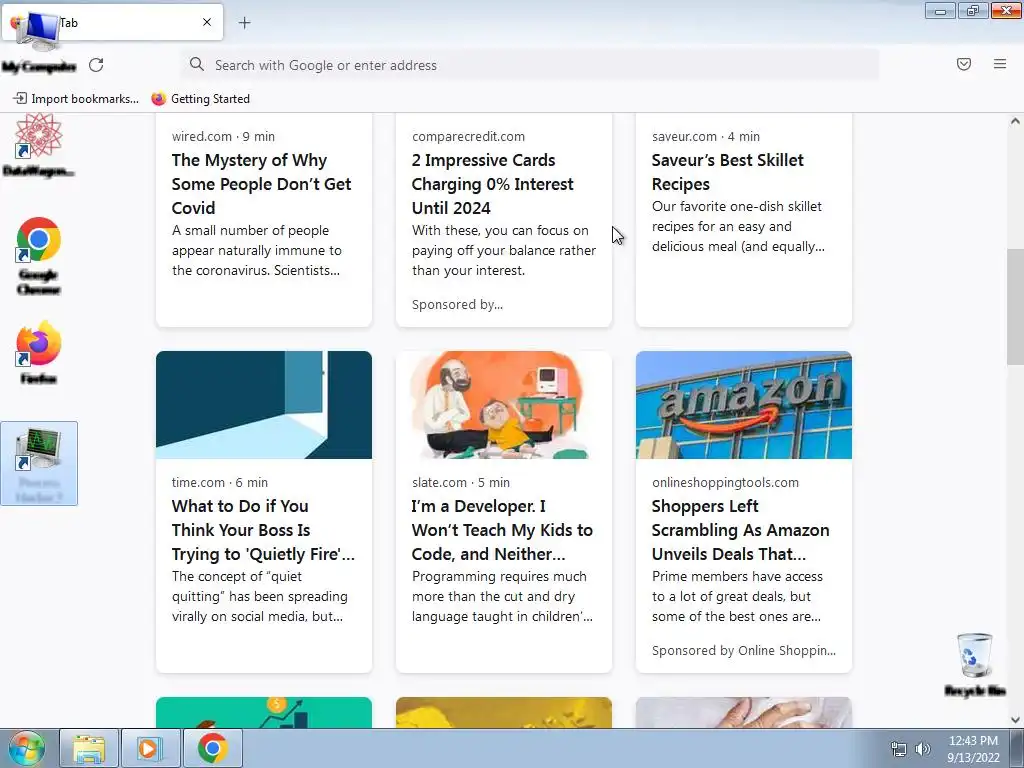Click the network tray icon
1024x768 pixels.
coord(899,749)
